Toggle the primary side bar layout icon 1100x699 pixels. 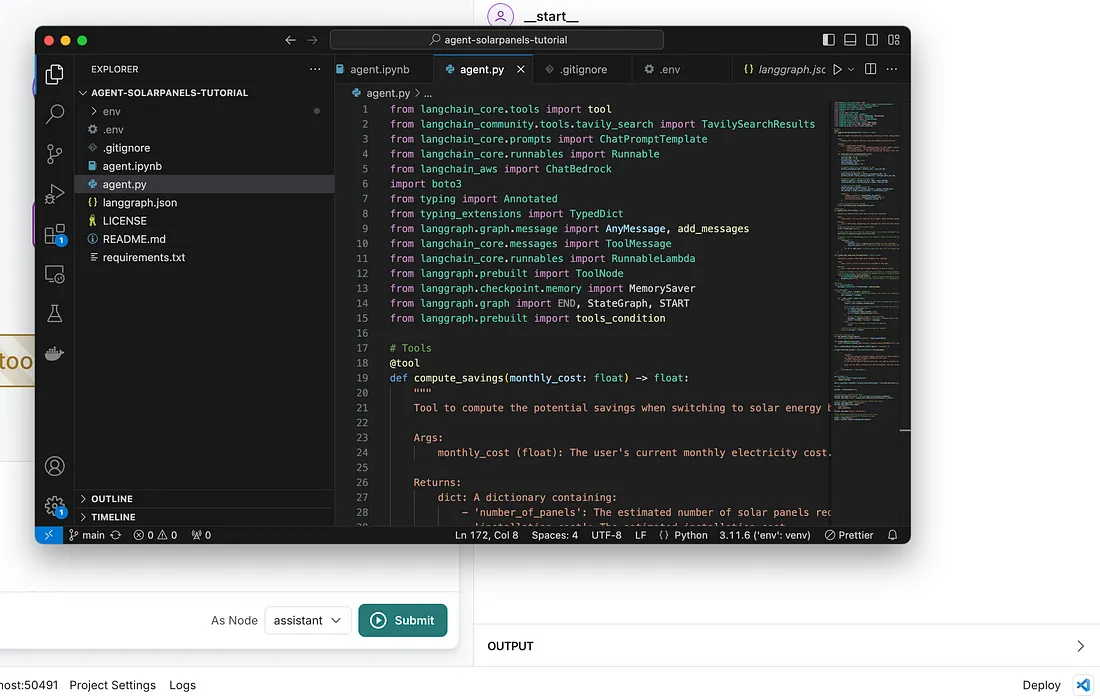click(x=829, y=40)
